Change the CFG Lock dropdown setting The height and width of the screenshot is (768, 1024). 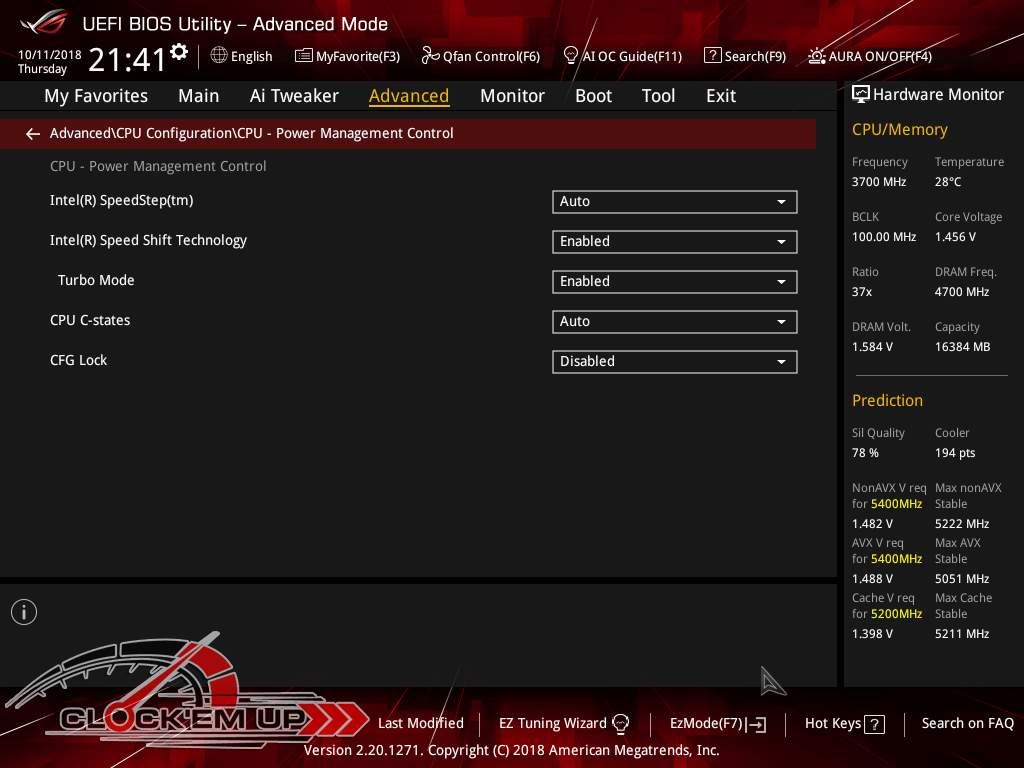pyautogui.click(x=674, y=362)
